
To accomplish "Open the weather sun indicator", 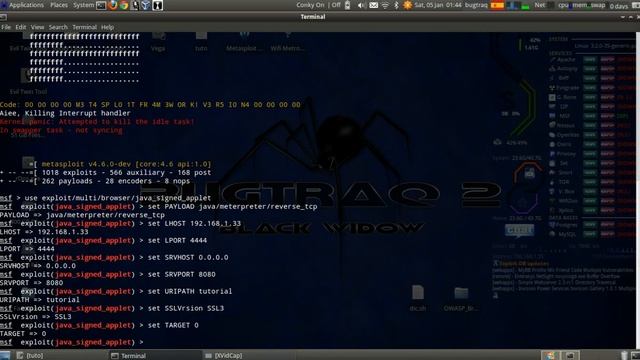I will 407,5.
